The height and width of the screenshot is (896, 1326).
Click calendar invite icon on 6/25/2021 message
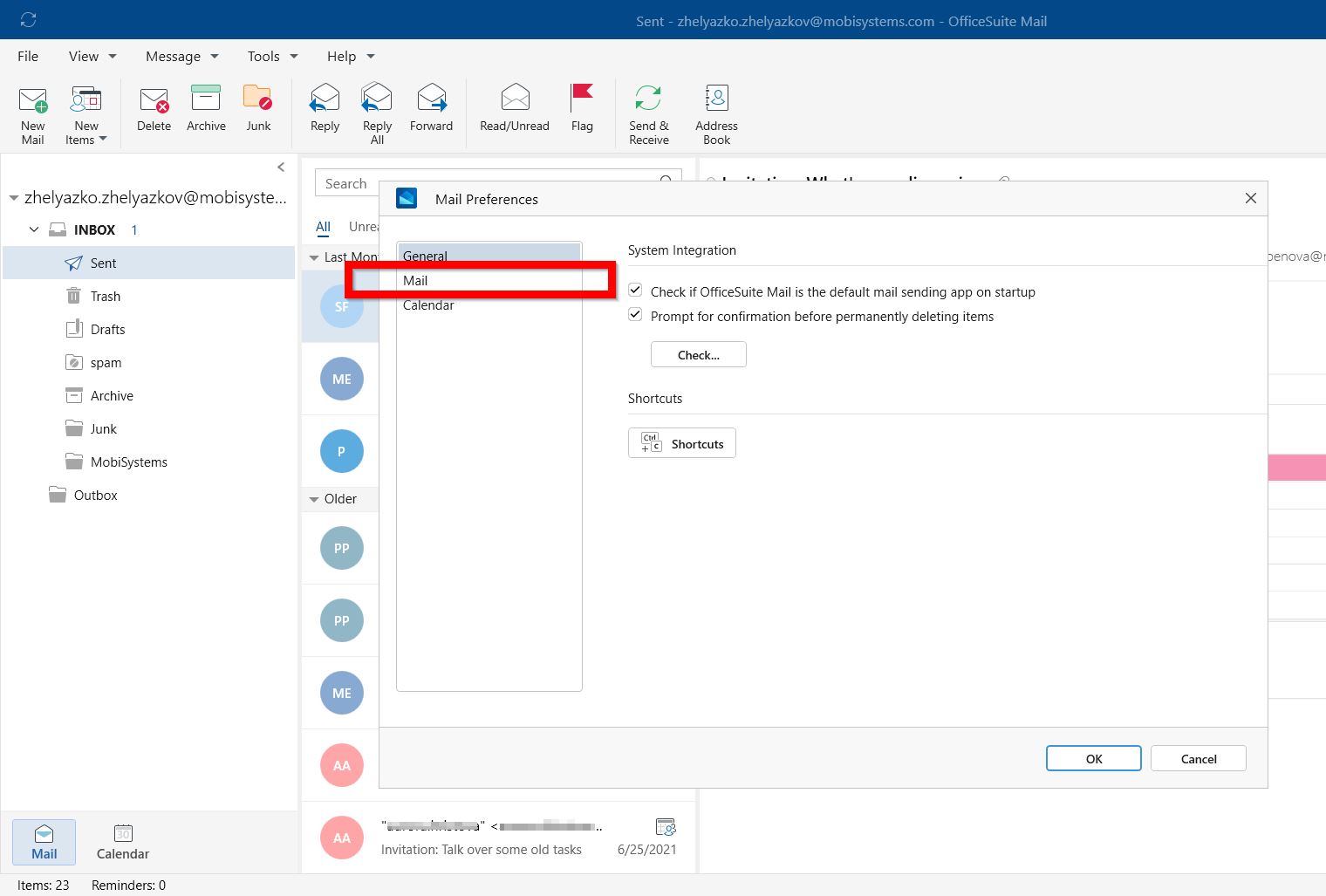coord(666,826)
